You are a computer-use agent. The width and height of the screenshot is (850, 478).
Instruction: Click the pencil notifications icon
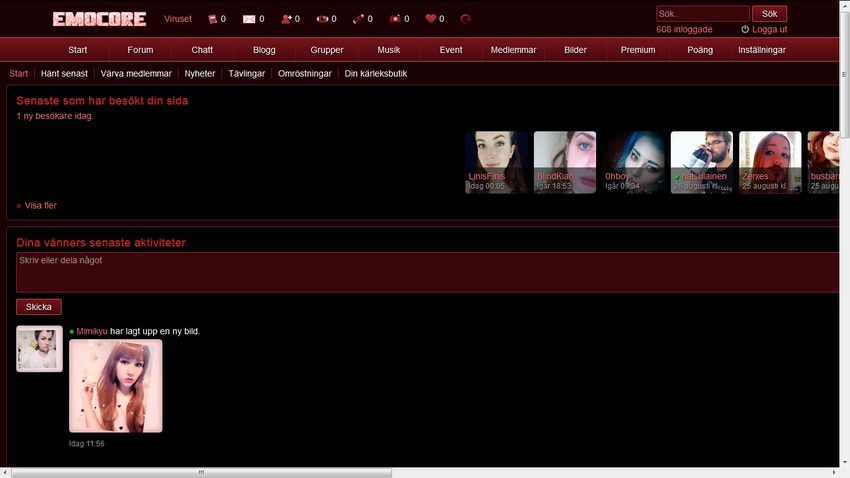pyautogui.click(x=358, y=19)
